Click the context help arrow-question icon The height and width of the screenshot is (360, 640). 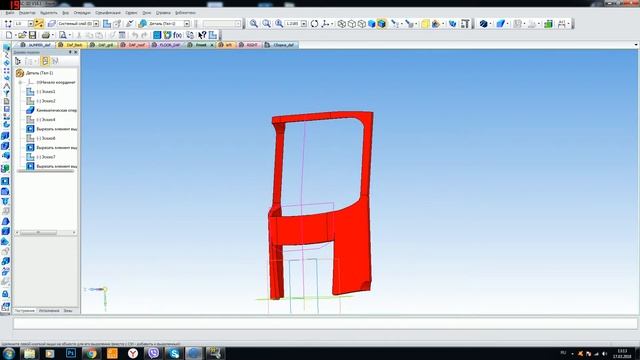click(x=202, y=36)
